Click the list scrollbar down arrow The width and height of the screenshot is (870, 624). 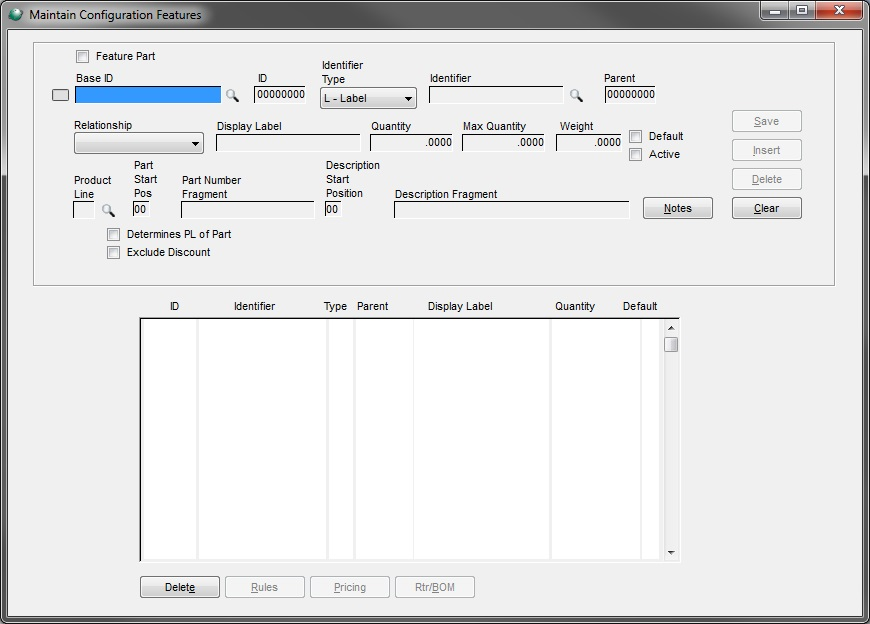click(x=671, y=552)
